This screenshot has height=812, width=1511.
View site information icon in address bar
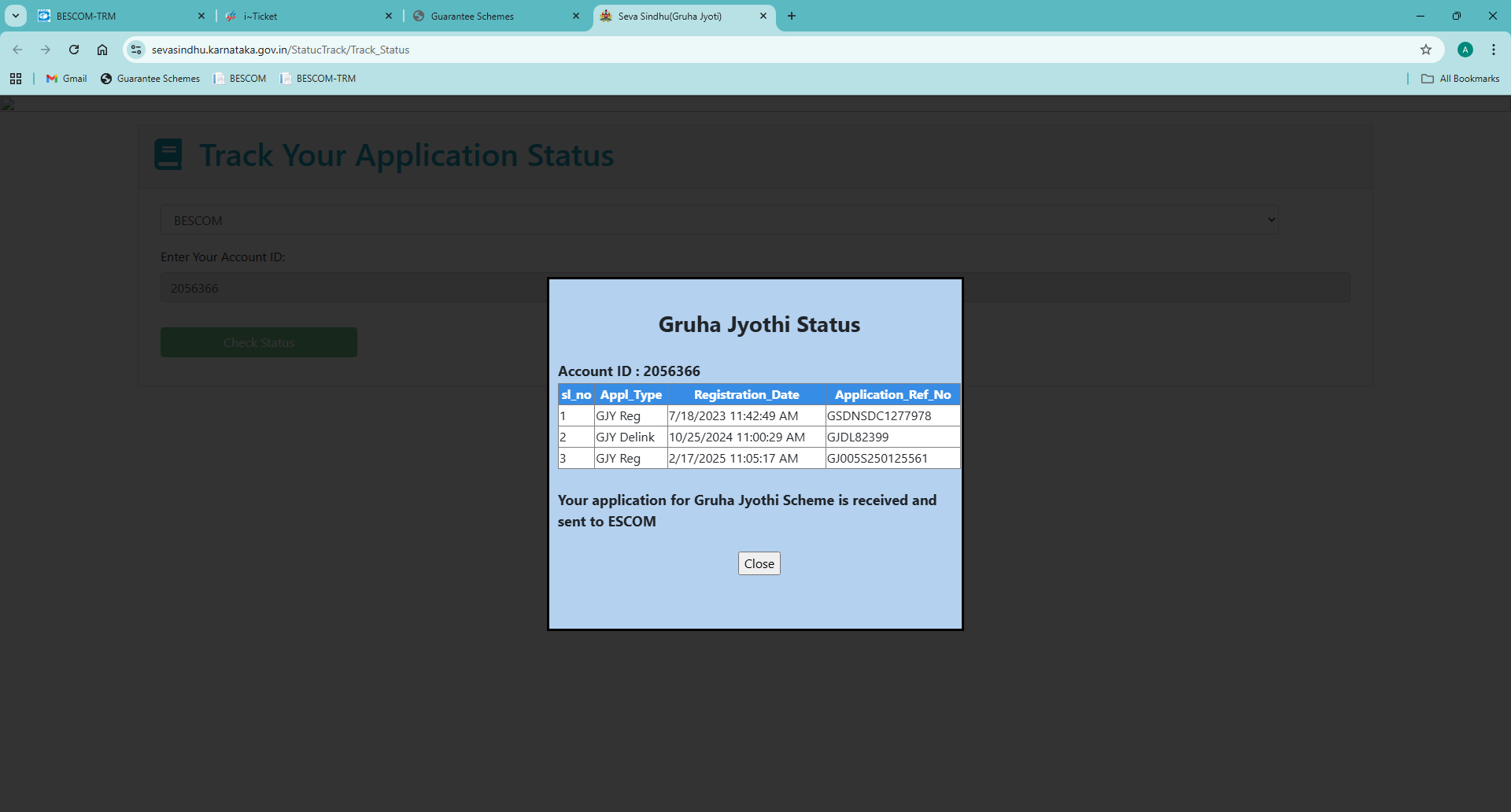coord(136,50)
